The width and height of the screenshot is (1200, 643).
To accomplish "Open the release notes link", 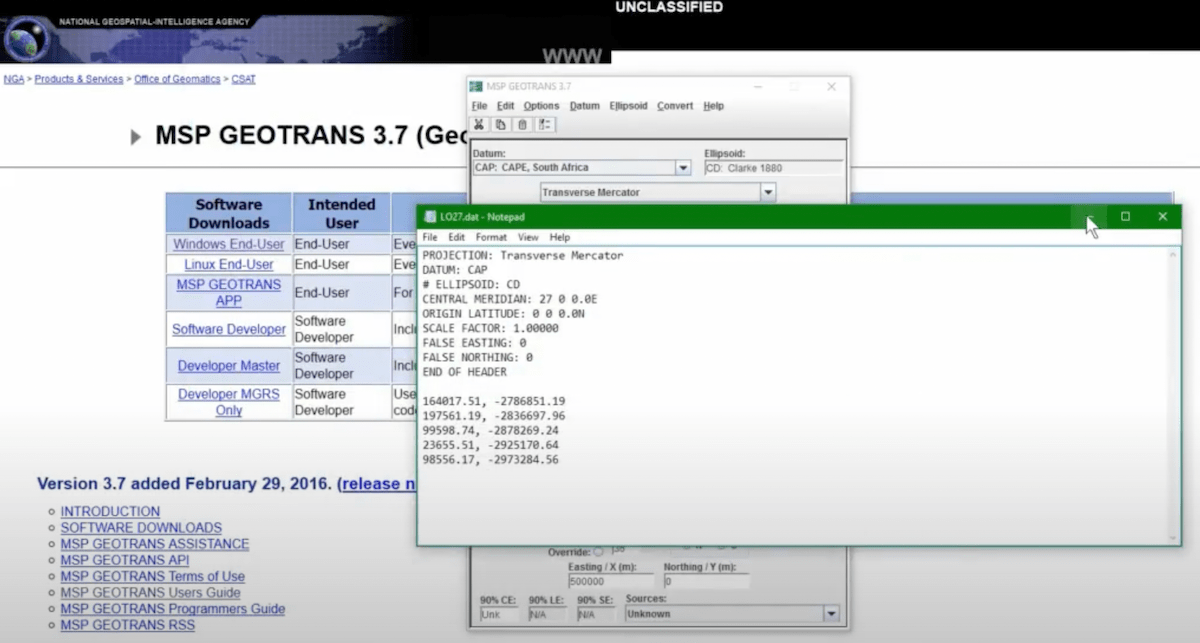I will [x=379, y=484].
